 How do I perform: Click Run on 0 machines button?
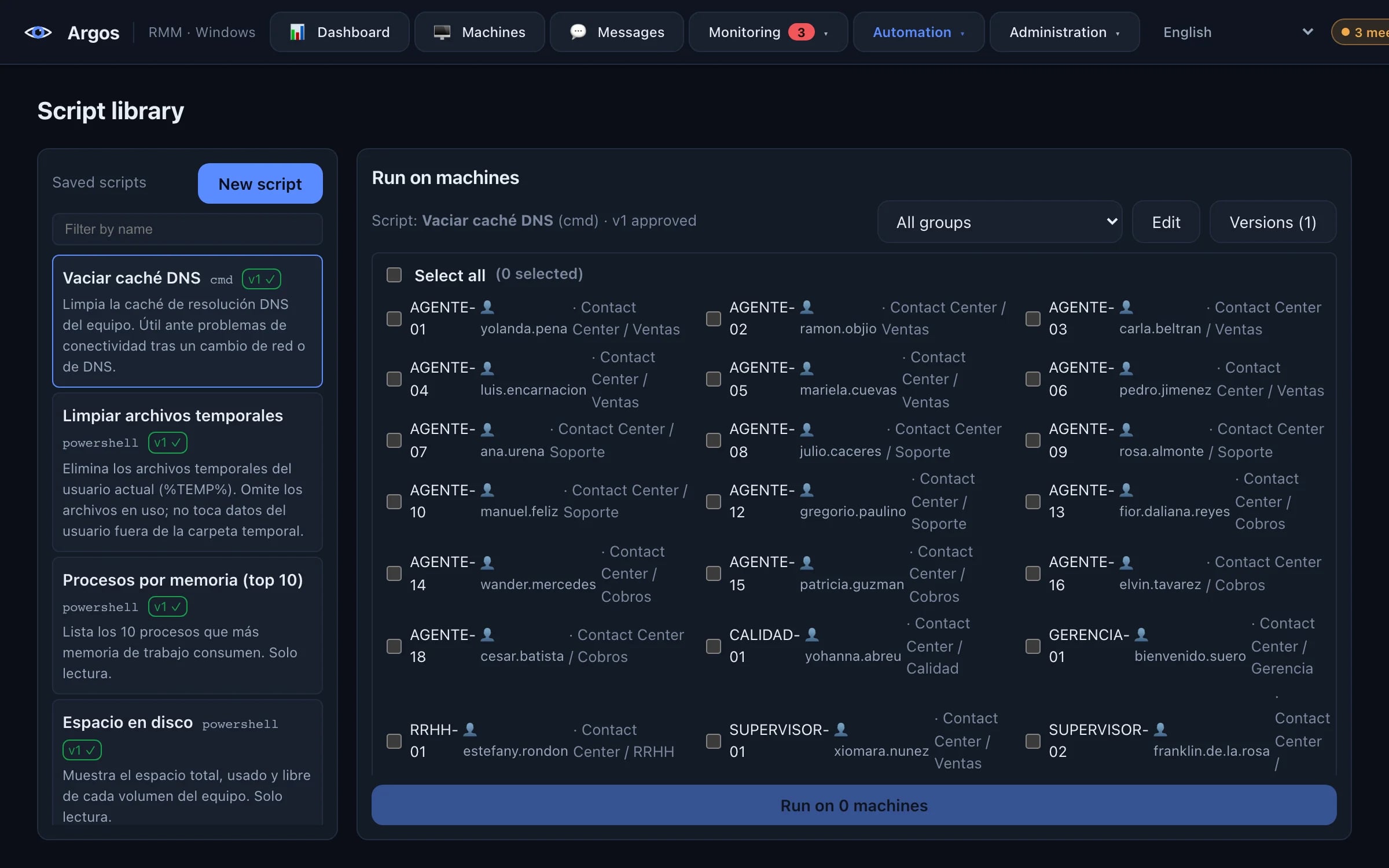click(x=854, y=805)
